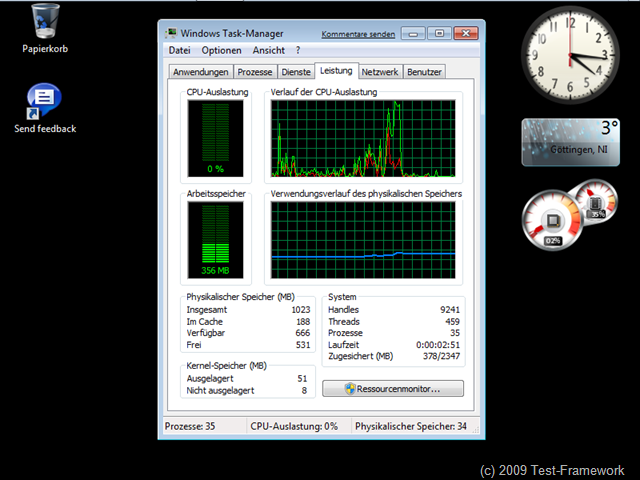This screenshot has height=480, width=640.
Task: Click the status bar CPU-Auslastung: 0% entry
Action: (x=294, y=426)
